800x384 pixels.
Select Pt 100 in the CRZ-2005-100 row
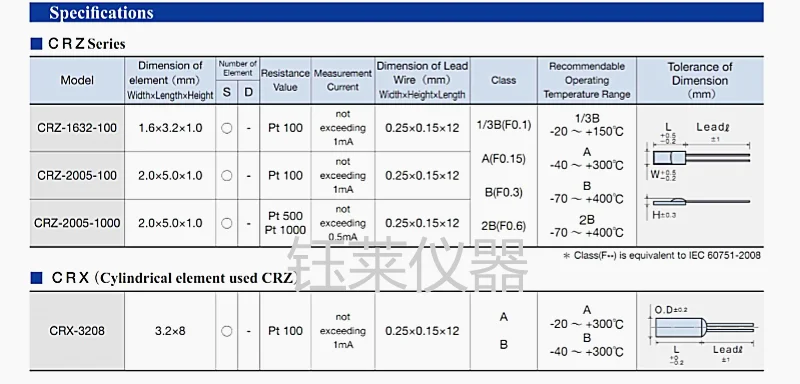pyautogui.click(x=285, y=175)
